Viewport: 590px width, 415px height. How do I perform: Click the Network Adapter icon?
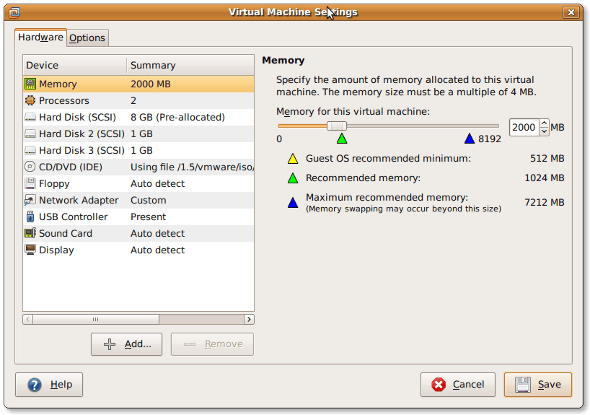coord(30,200)
